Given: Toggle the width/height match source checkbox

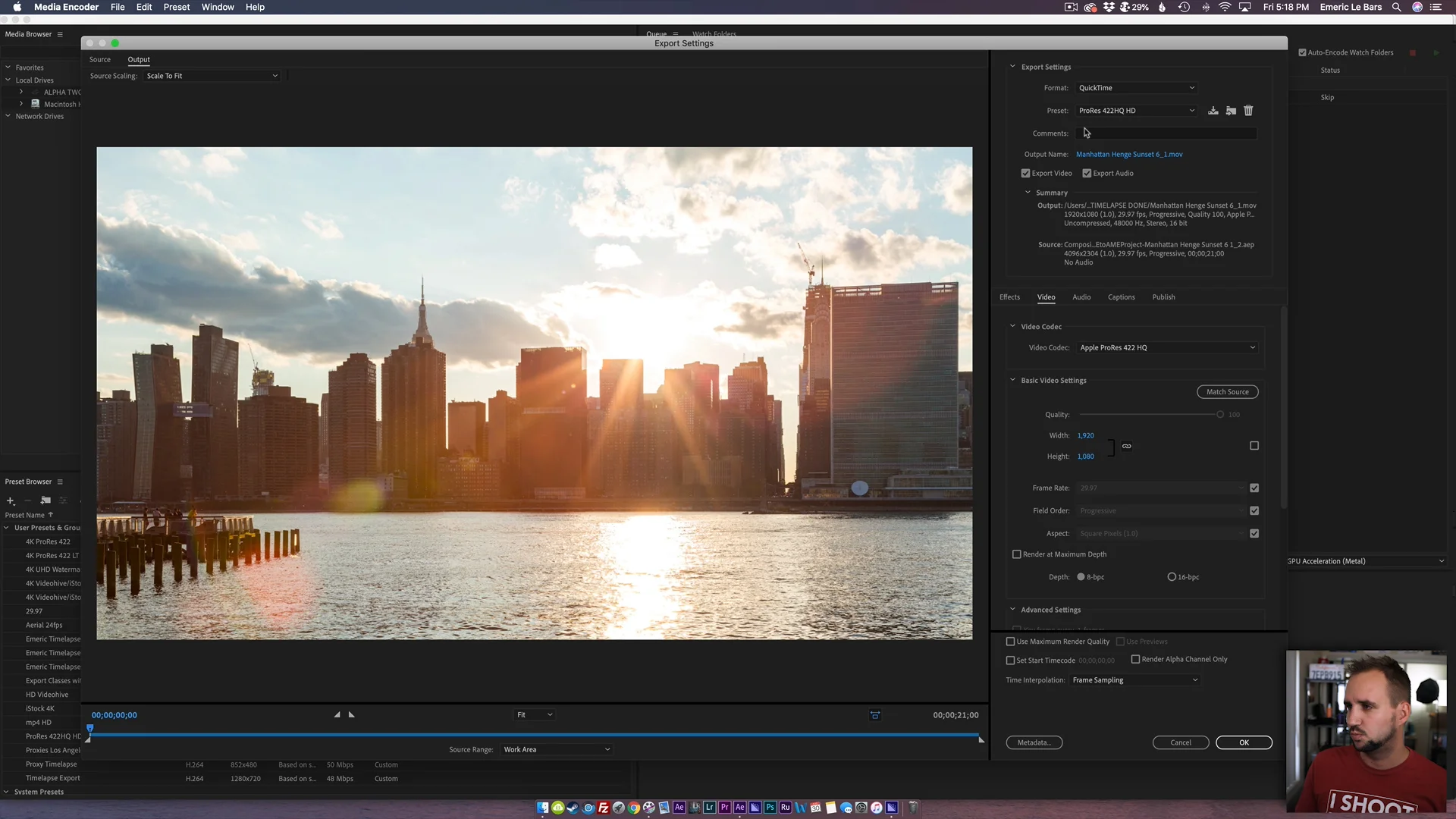Looking at the screenshot, I should coord(1254,446).
